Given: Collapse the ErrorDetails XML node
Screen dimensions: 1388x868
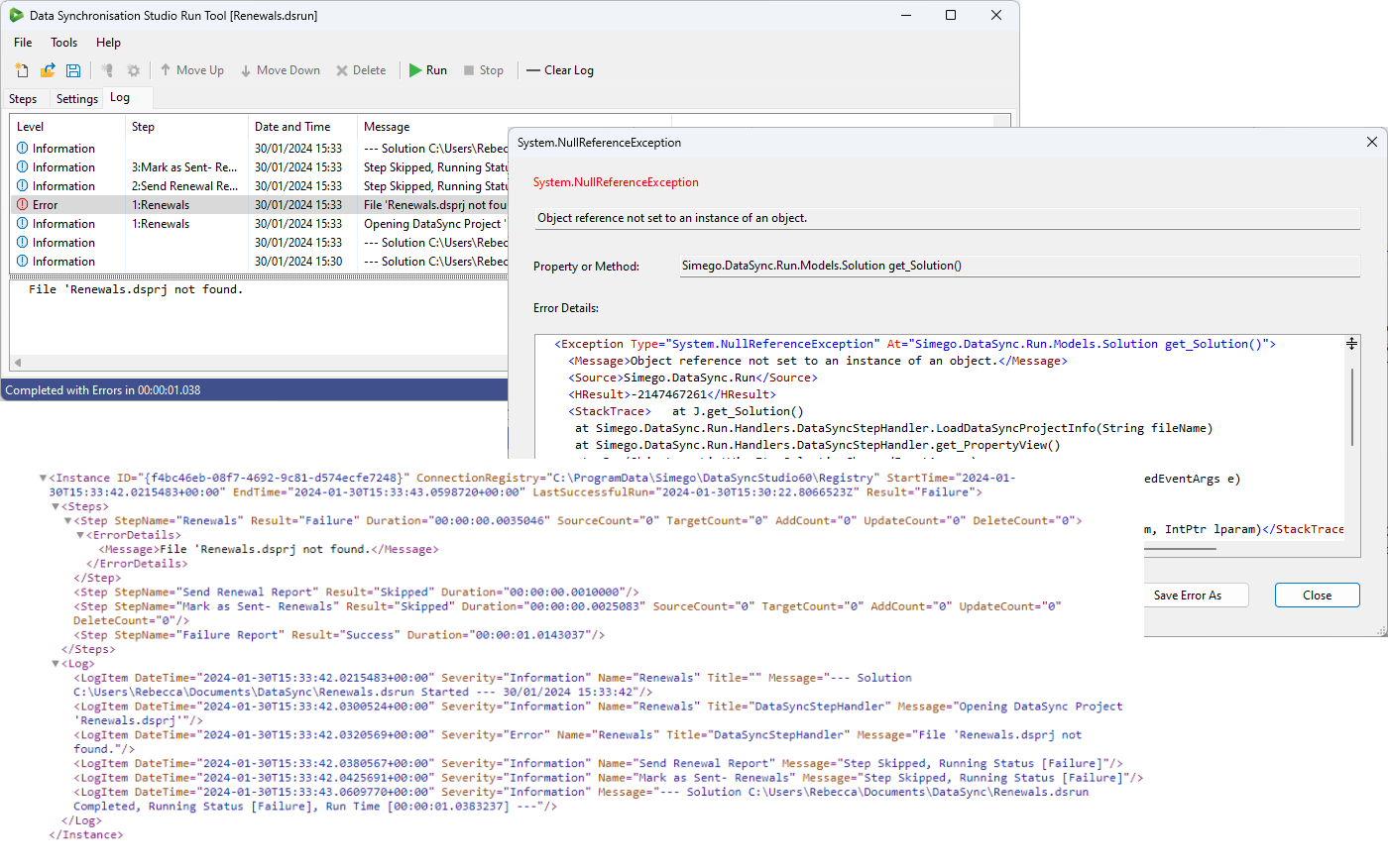Looking at the screenshot, I should click(x=80, y=535).
